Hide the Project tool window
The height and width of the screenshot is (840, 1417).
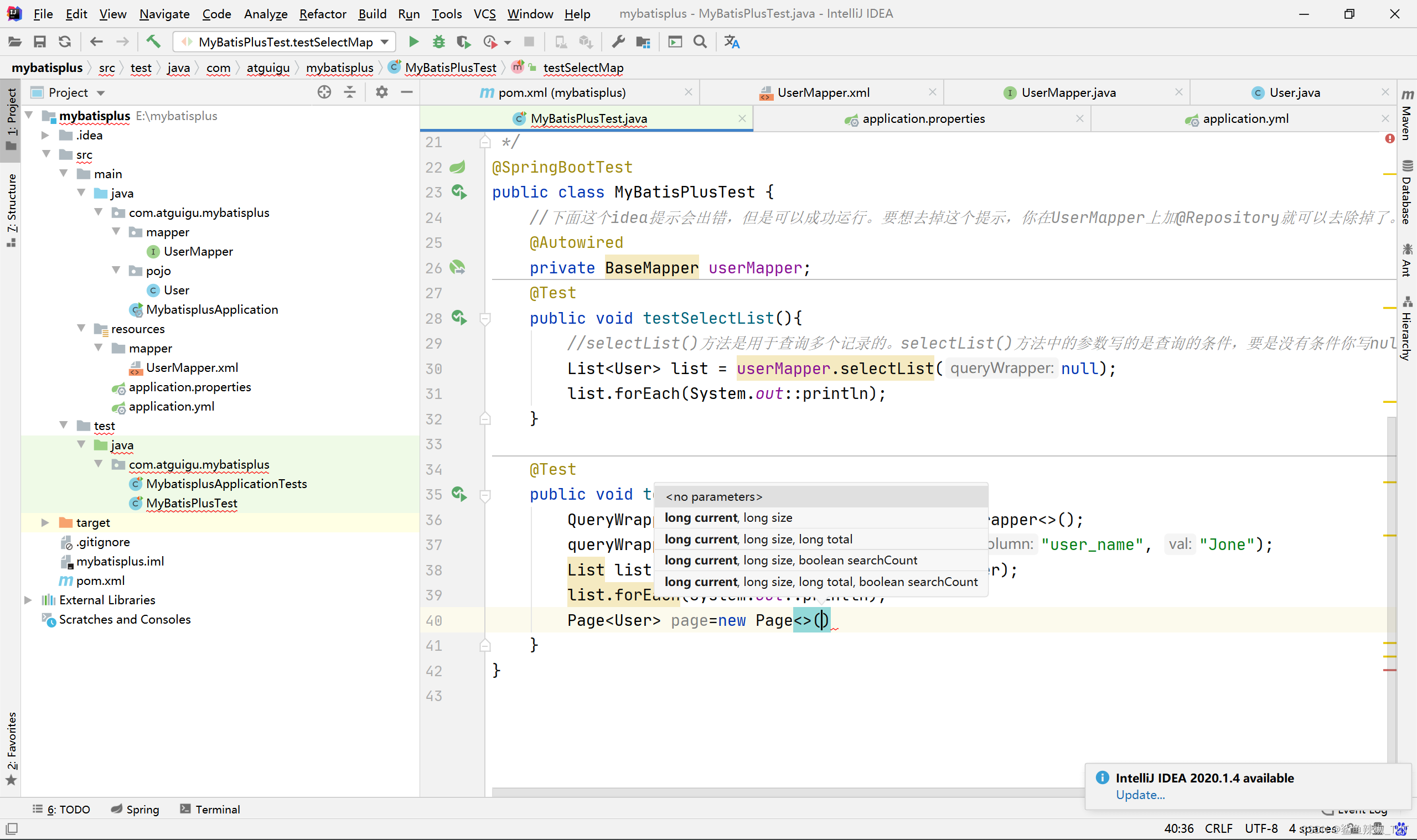pos(407,92)
